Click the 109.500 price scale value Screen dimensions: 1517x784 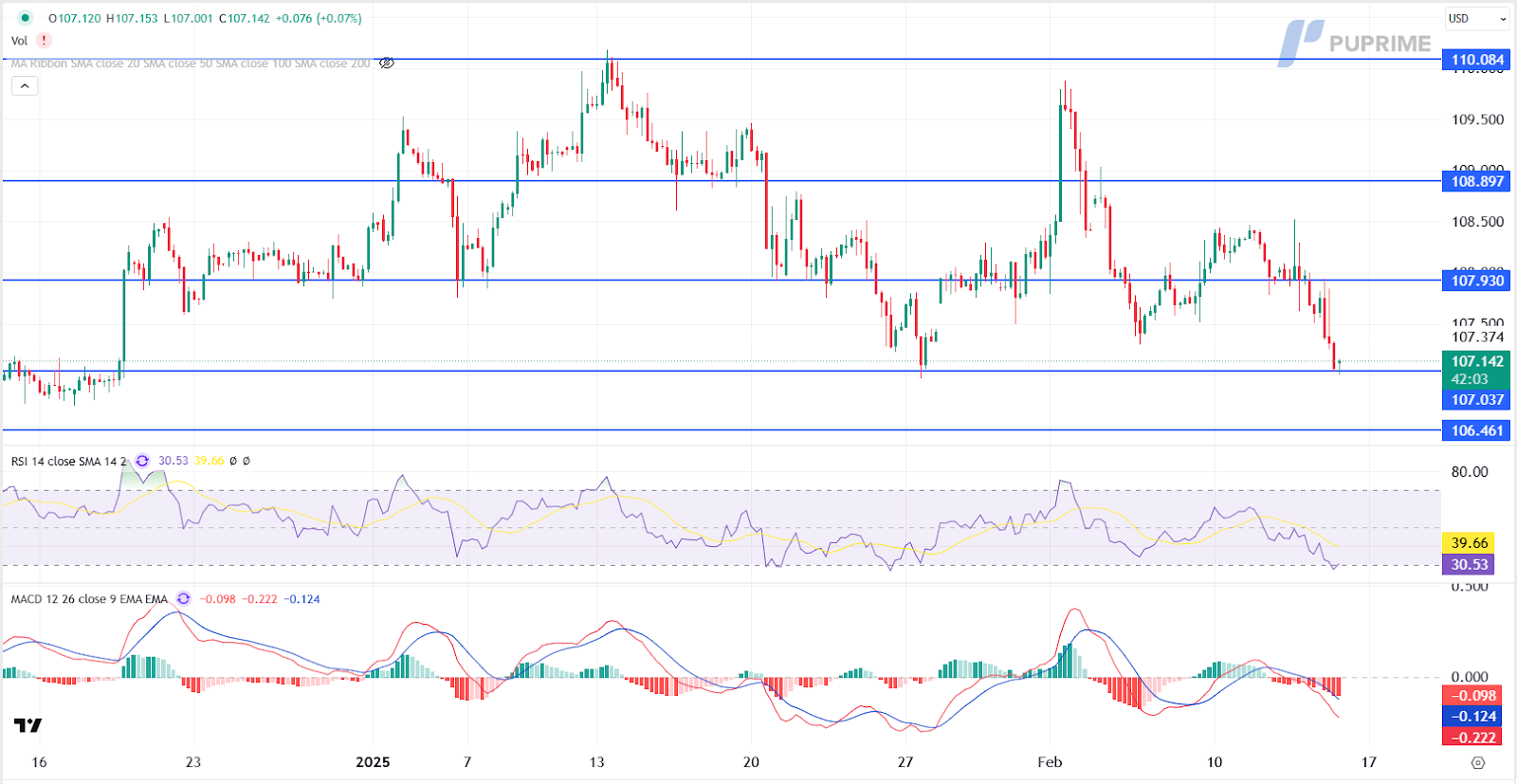pos(1477,119)
